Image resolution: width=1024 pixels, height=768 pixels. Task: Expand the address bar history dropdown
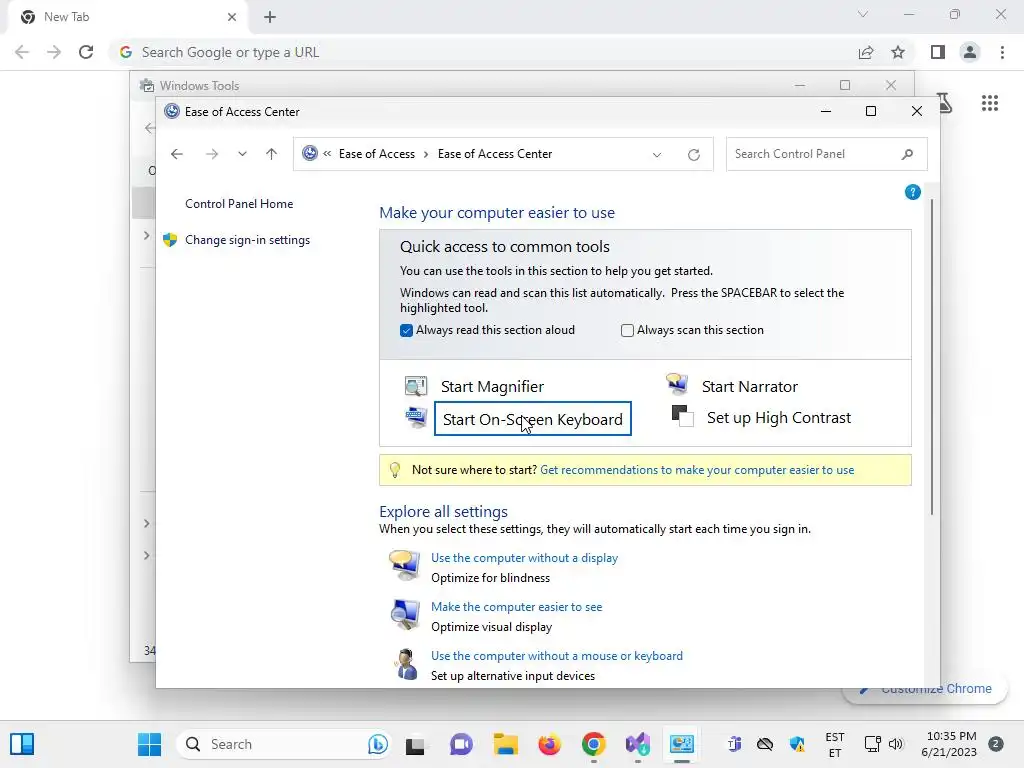point(656,155)
